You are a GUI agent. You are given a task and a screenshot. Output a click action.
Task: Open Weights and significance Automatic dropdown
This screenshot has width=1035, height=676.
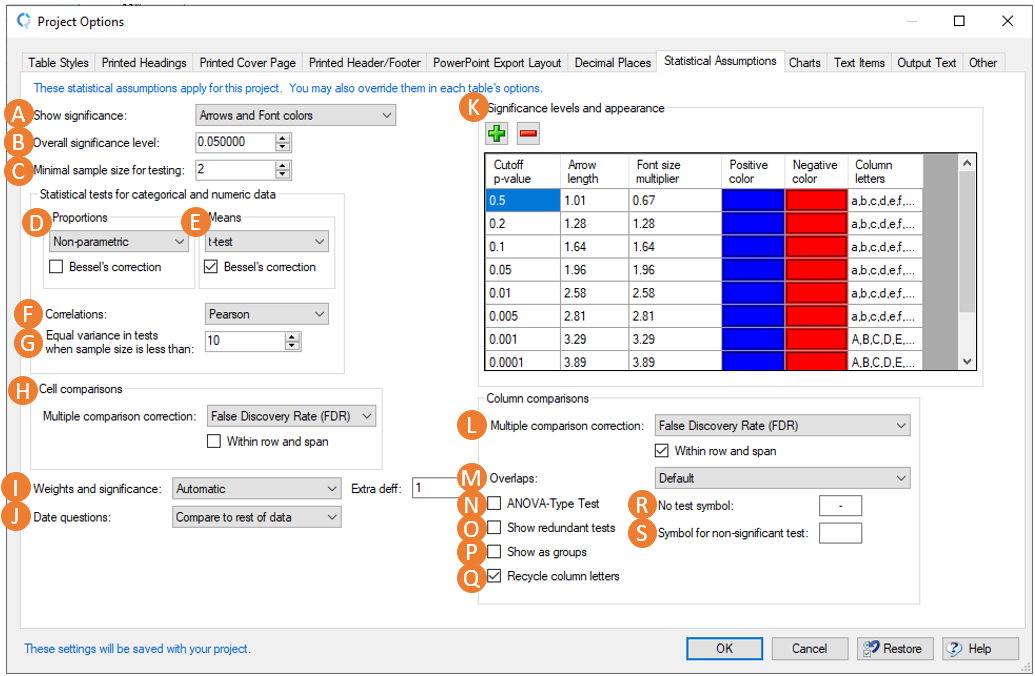coord(257,489)
